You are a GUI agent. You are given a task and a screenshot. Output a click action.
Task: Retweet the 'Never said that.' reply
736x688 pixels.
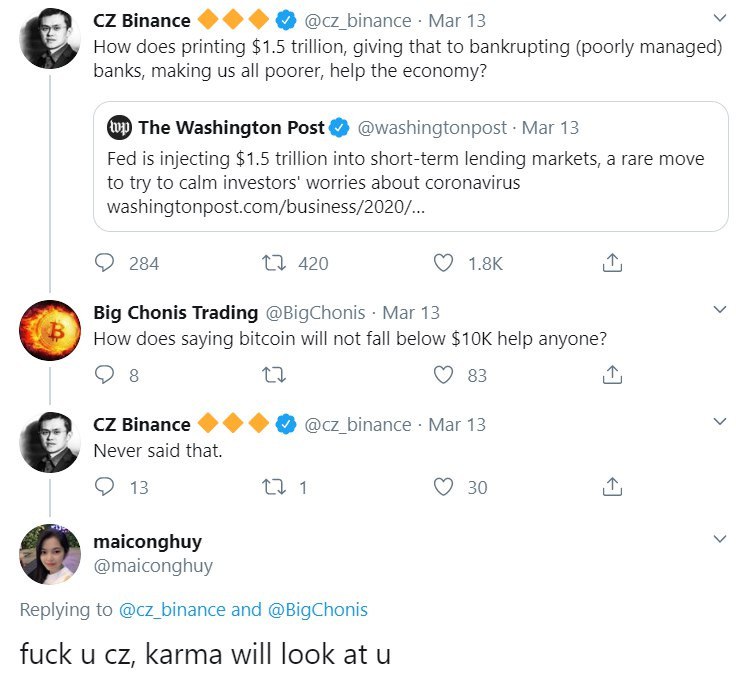[x=274, y=487]
